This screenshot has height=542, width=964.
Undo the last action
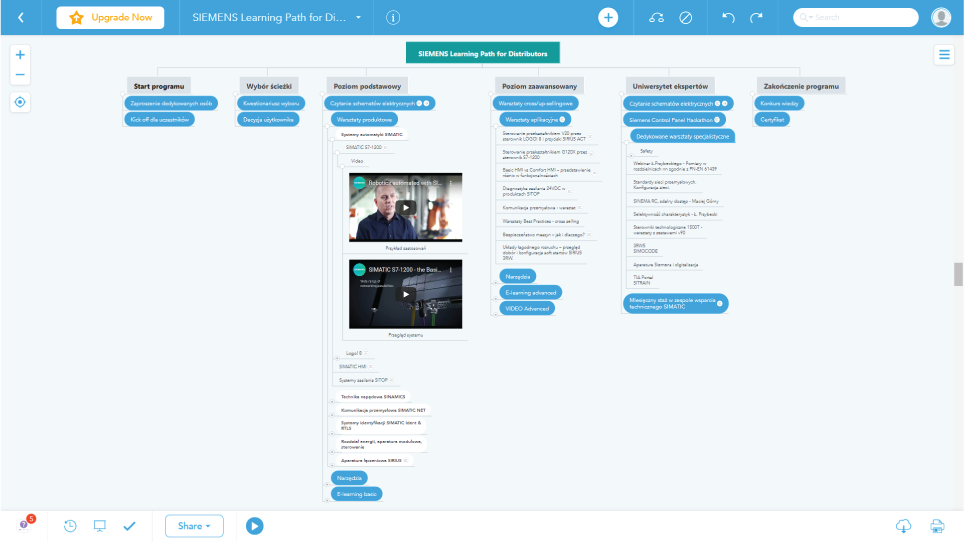(728, 17)
